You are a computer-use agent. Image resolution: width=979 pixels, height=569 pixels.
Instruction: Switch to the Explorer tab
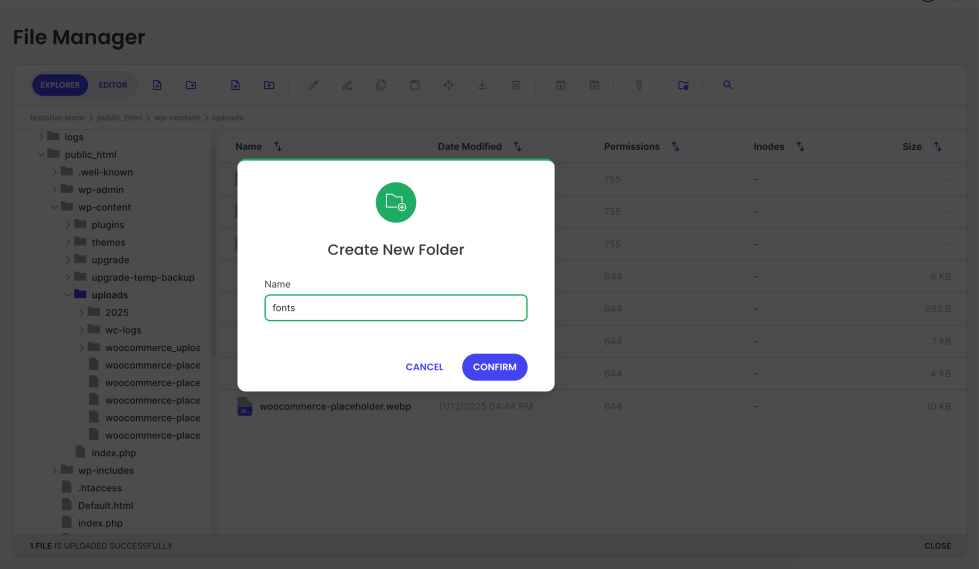point(60,85)
